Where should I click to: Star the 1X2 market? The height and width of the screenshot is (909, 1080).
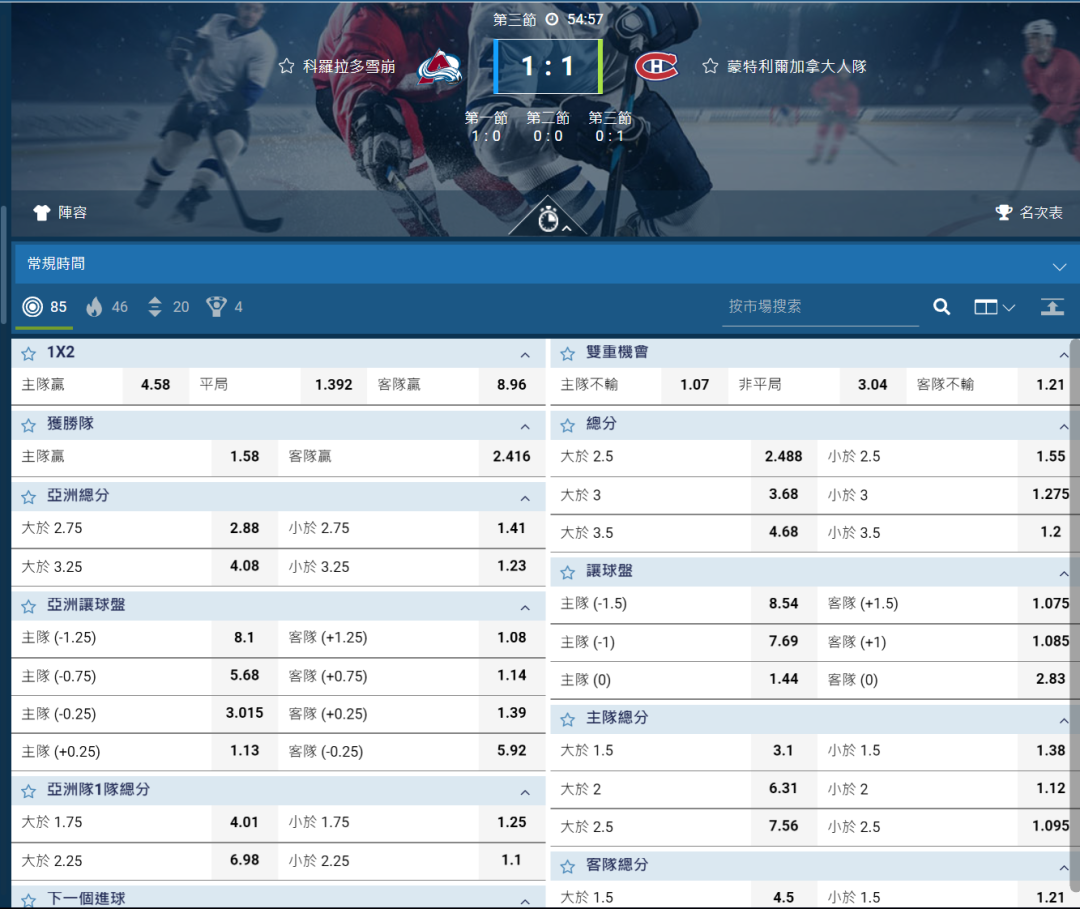click(x=28, y=354)
